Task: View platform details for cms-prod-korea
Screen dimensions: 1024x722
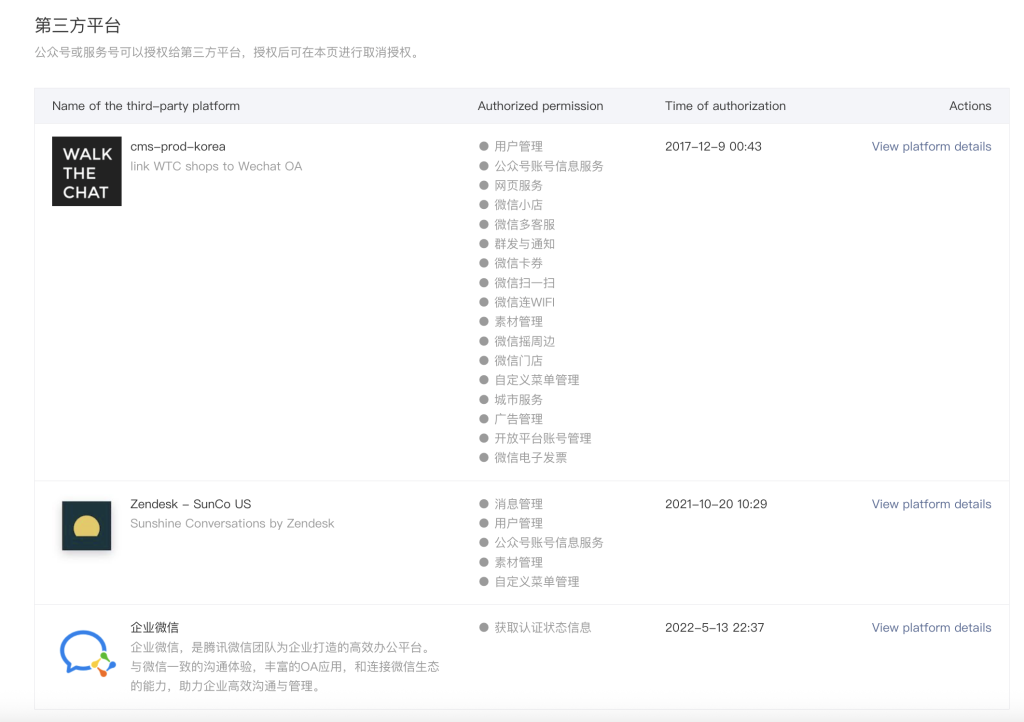Action: click(931, 146)
